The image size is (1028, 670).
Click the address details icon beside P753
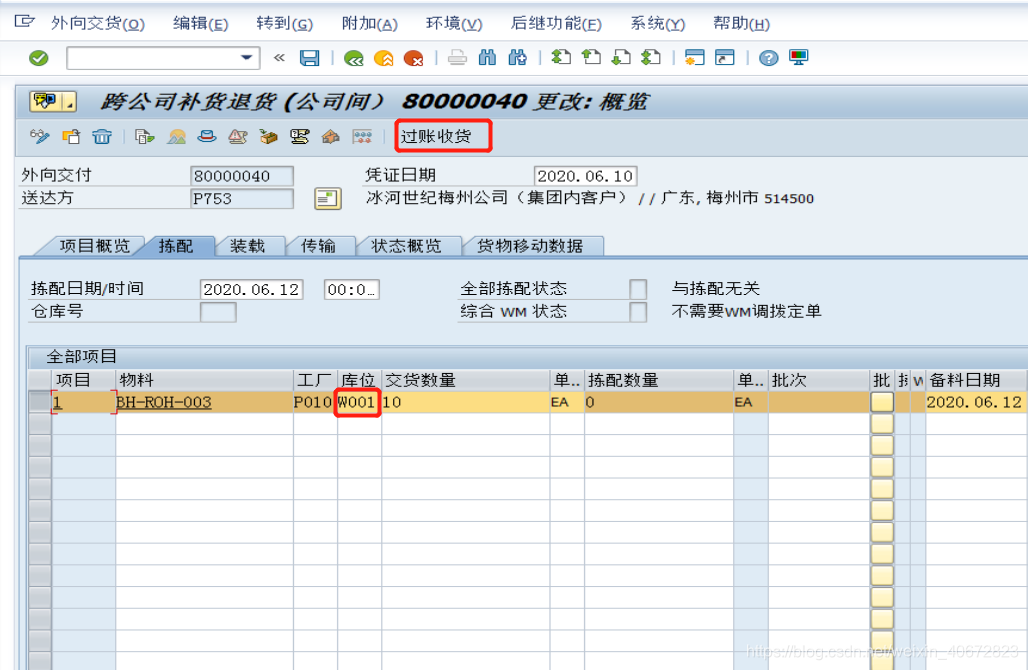[328, 199]
